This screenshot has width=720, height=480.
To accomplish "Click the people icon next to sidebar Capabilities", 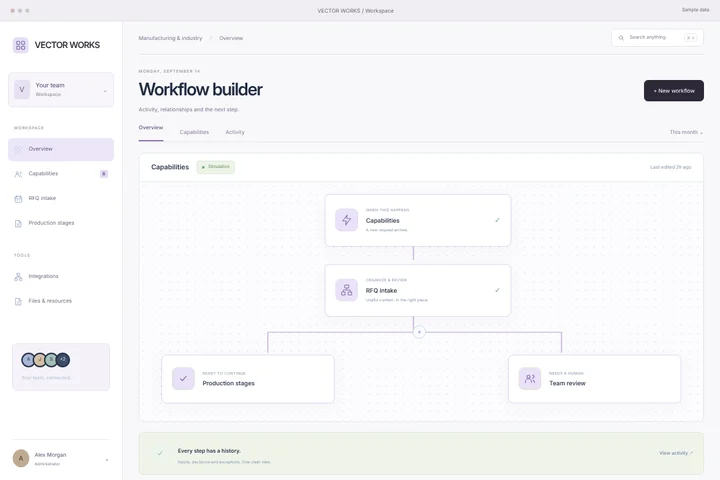I will [x=18, y=174].
